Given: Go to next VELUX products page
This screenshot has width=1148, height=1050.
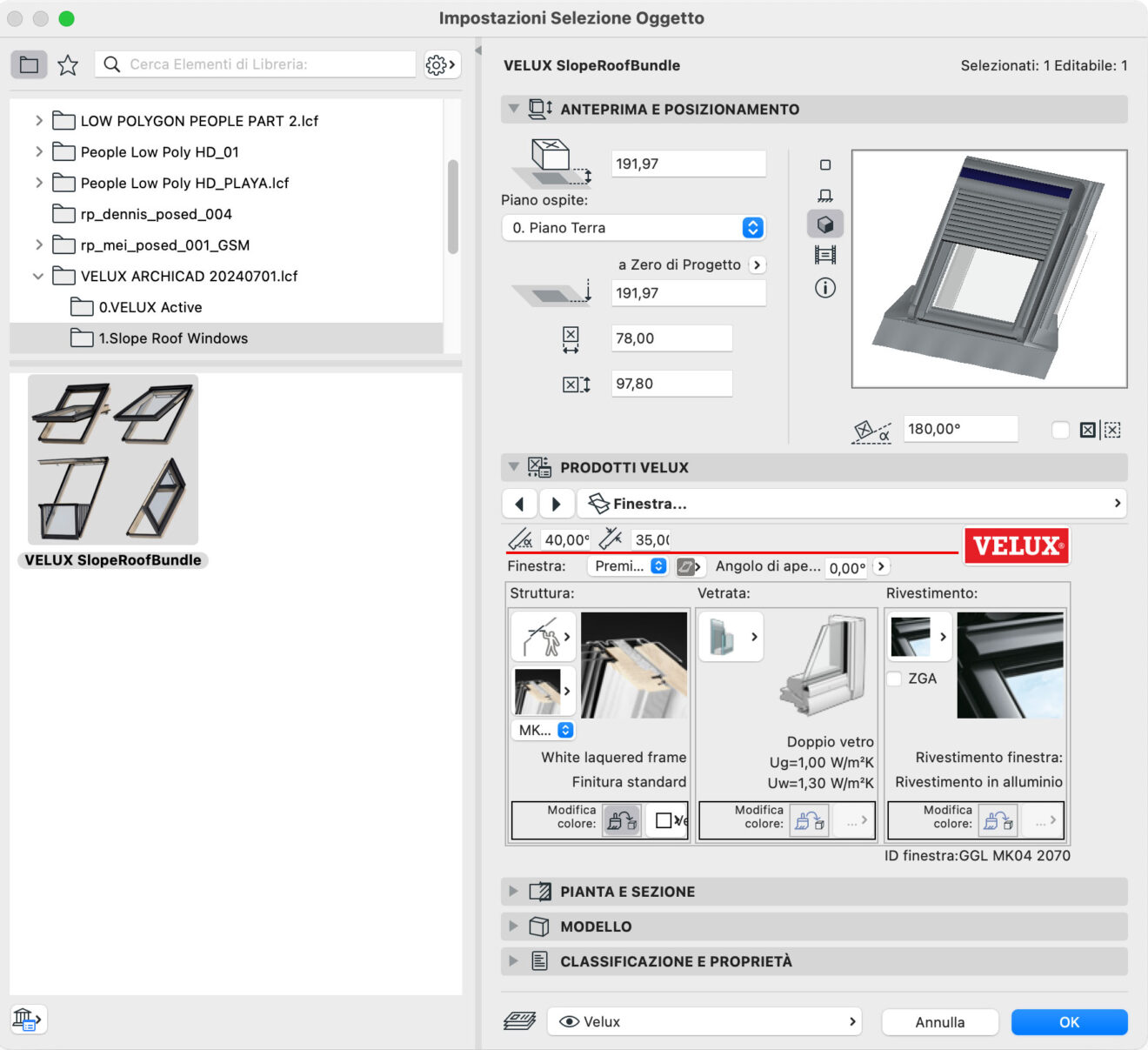Looking at the screenshot, I should click(x=557, y=504).
